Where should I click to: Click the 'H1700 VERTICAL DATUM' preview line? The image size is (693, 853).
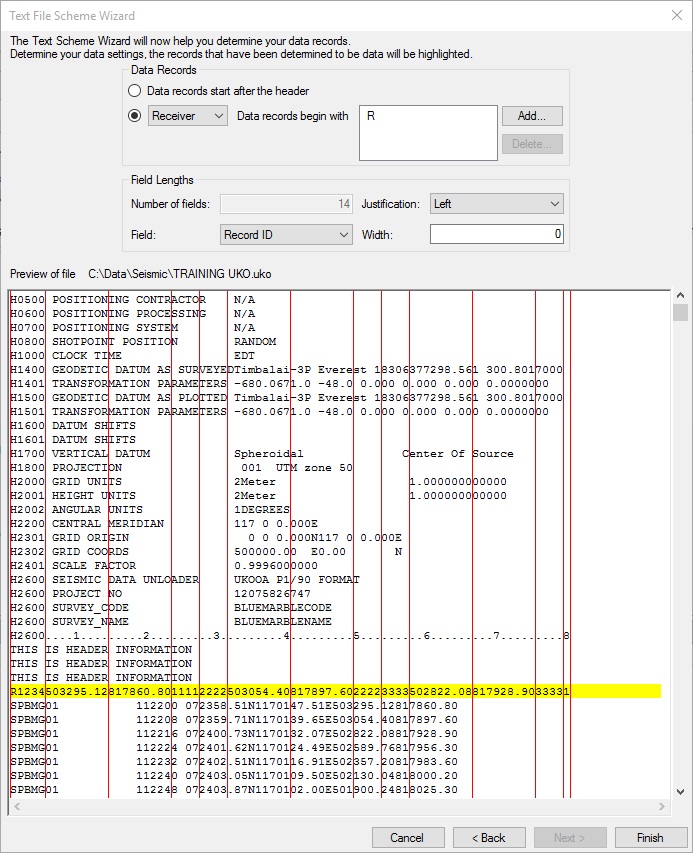click(x=262, y=454)
